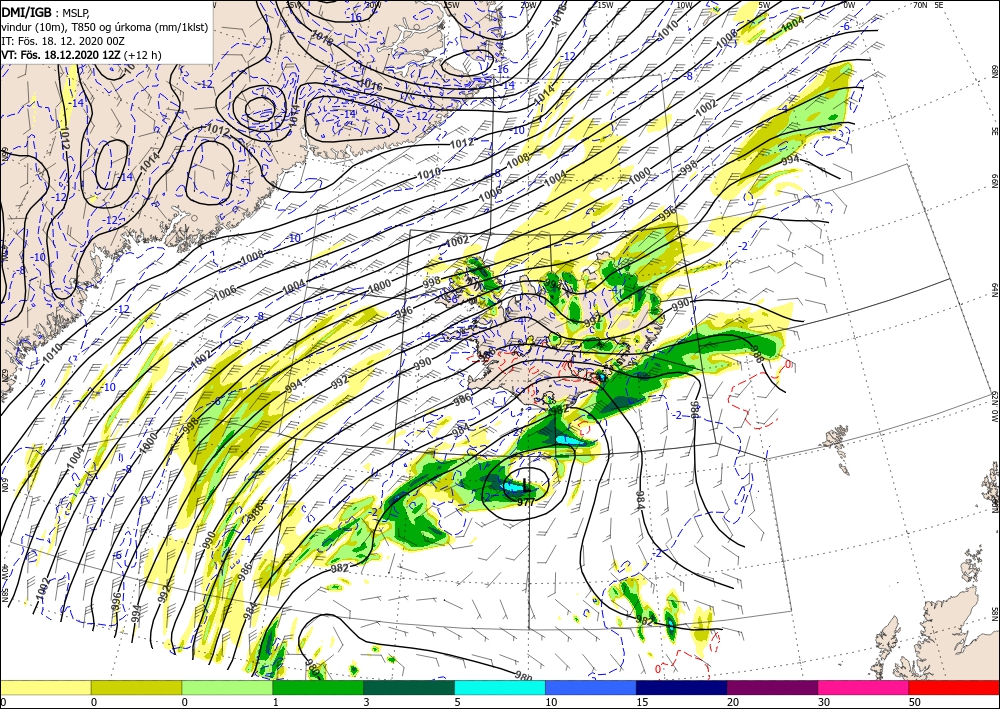Click the legend value 3
1000x709 pixels.
coord(367,702)
